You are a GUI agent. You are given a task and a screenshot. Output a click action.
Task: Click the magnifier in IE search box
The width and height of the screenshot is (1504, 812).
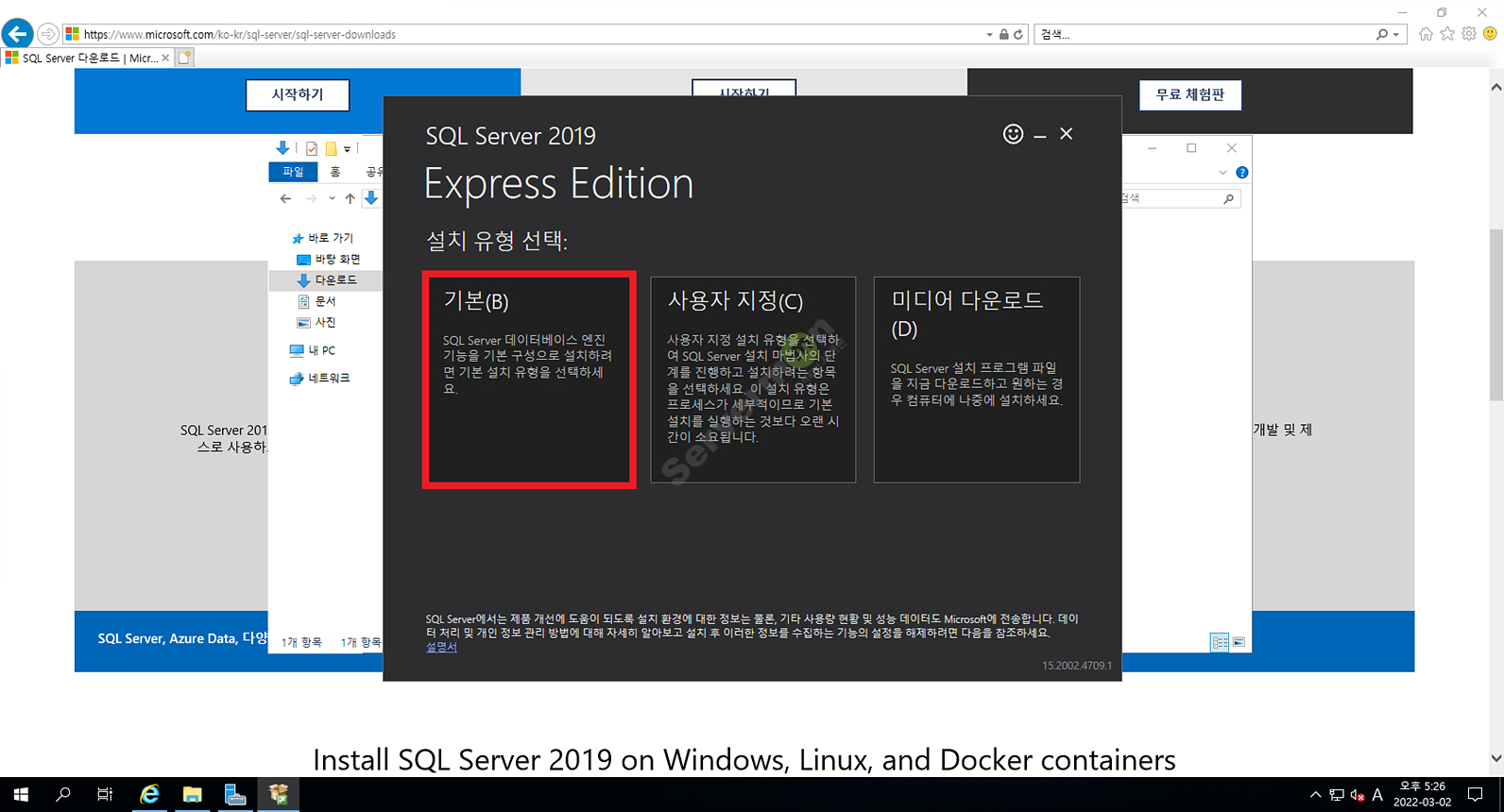(1382, 34)
